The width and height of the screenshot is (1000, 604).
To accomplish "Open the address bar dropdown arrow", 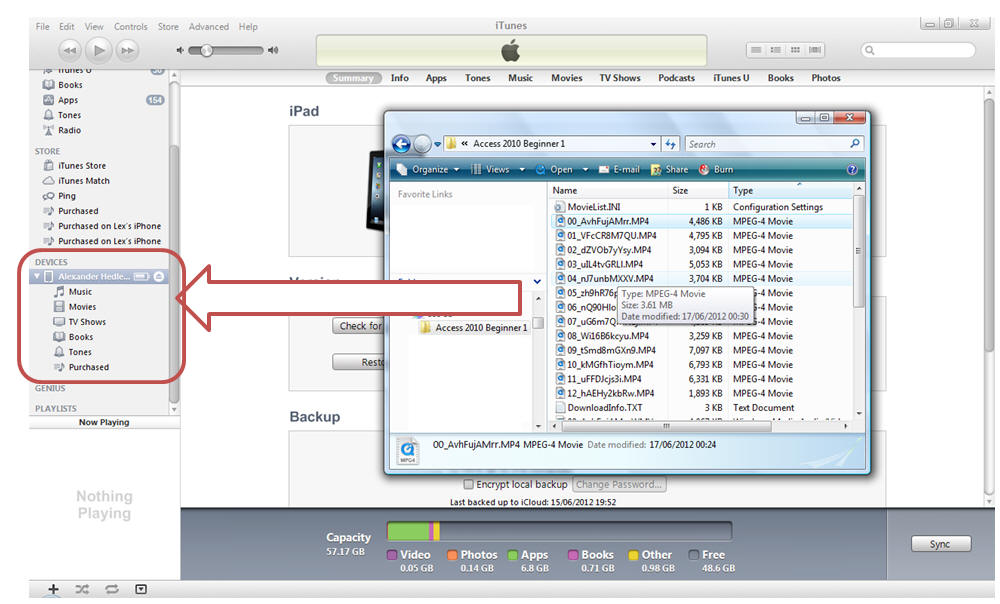I will coord(653,144).
